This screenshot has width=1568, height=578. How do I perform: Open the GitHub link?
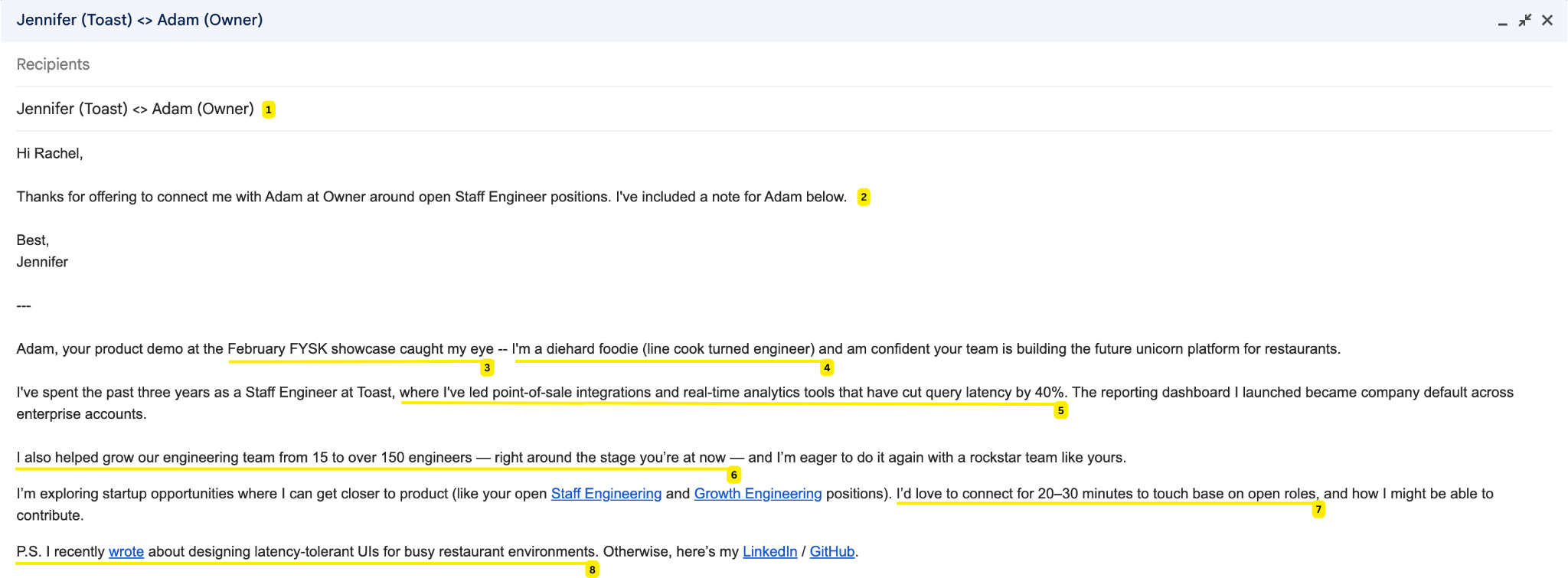pyautogui.click(x=832, y=552)
